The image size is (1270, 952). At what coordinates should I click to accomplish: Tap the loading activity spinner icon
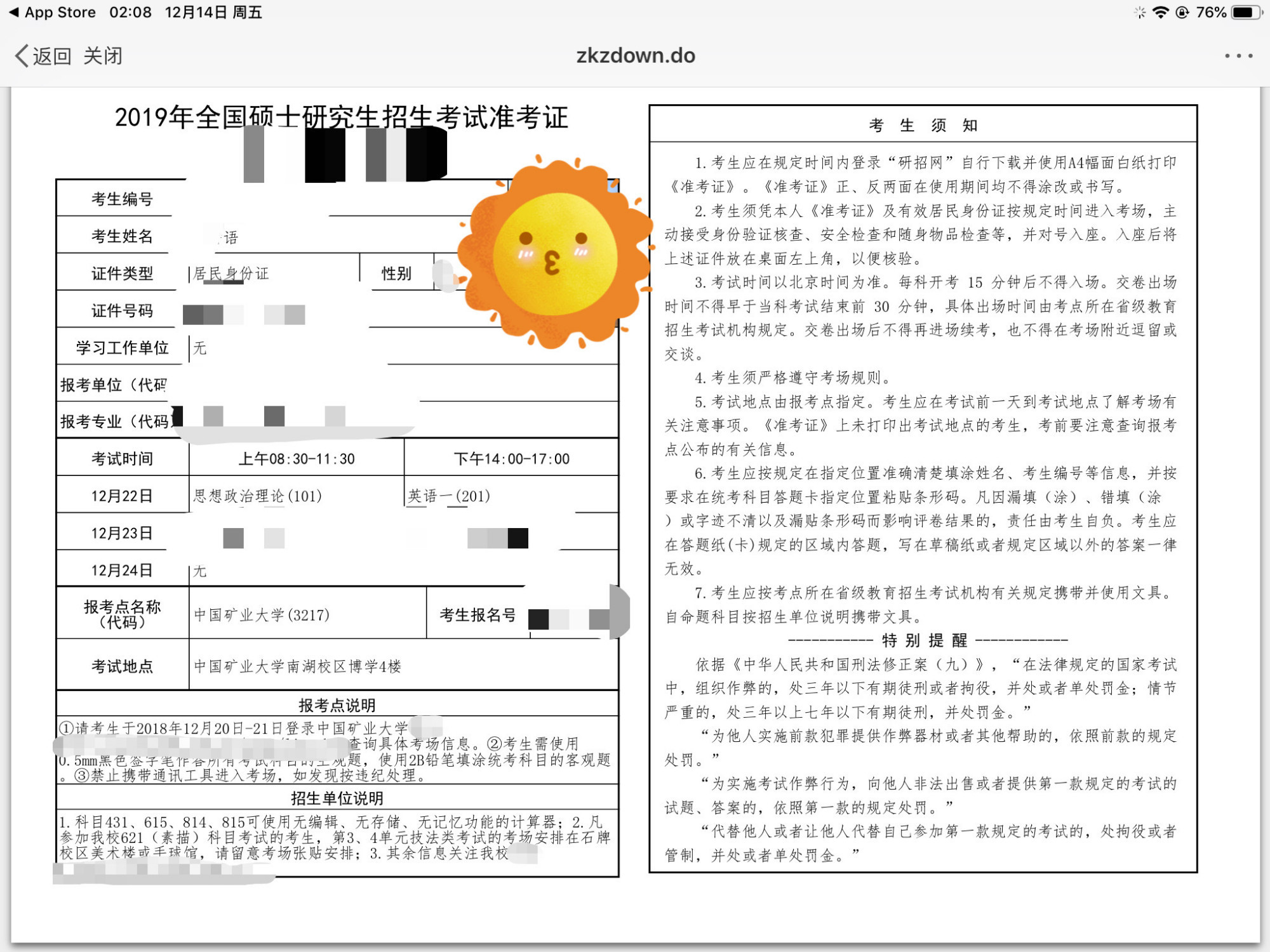coord(1140,12)
